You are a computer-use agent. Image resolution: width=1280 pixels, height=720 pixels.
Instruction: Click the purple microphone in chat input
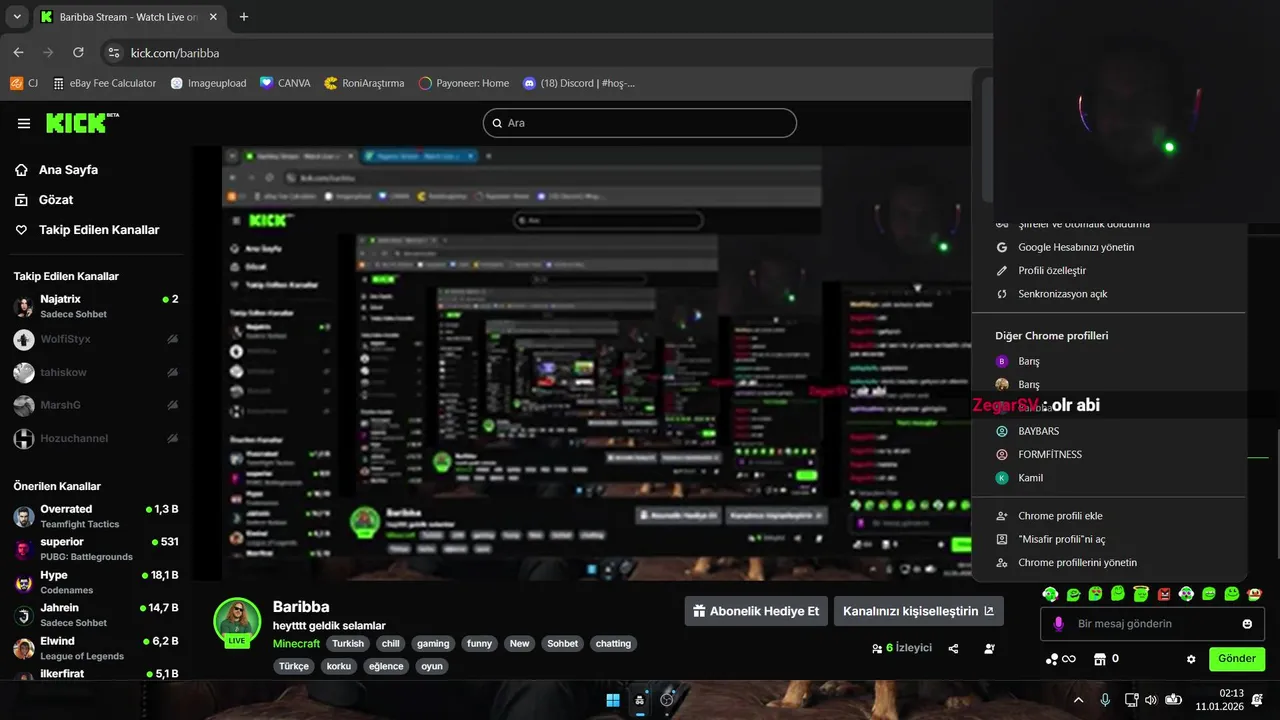[x=1058, y=624]
